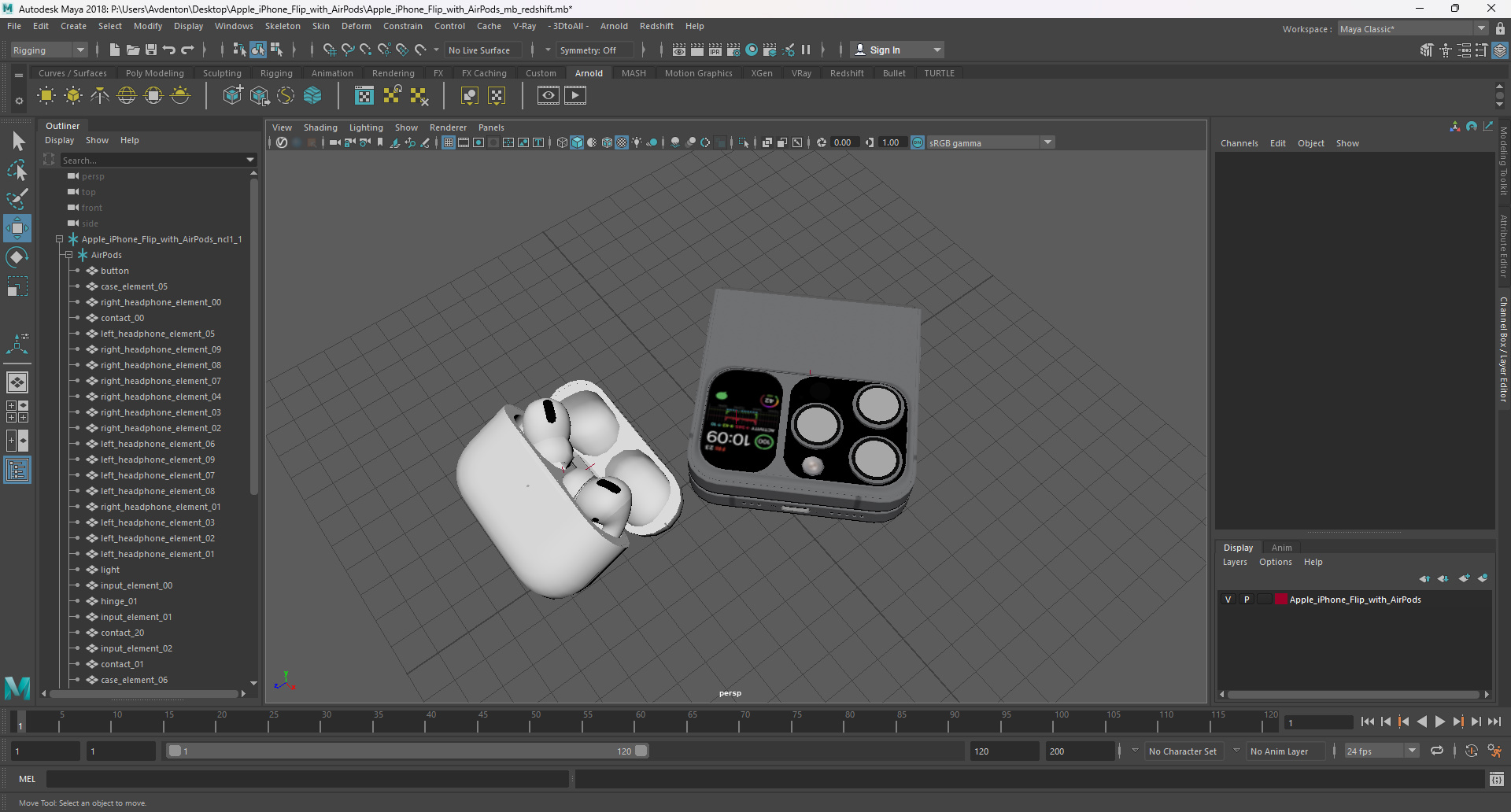Open the Outliner search filter dropdown arrow

pyautogui.click(x=250, y=160)
